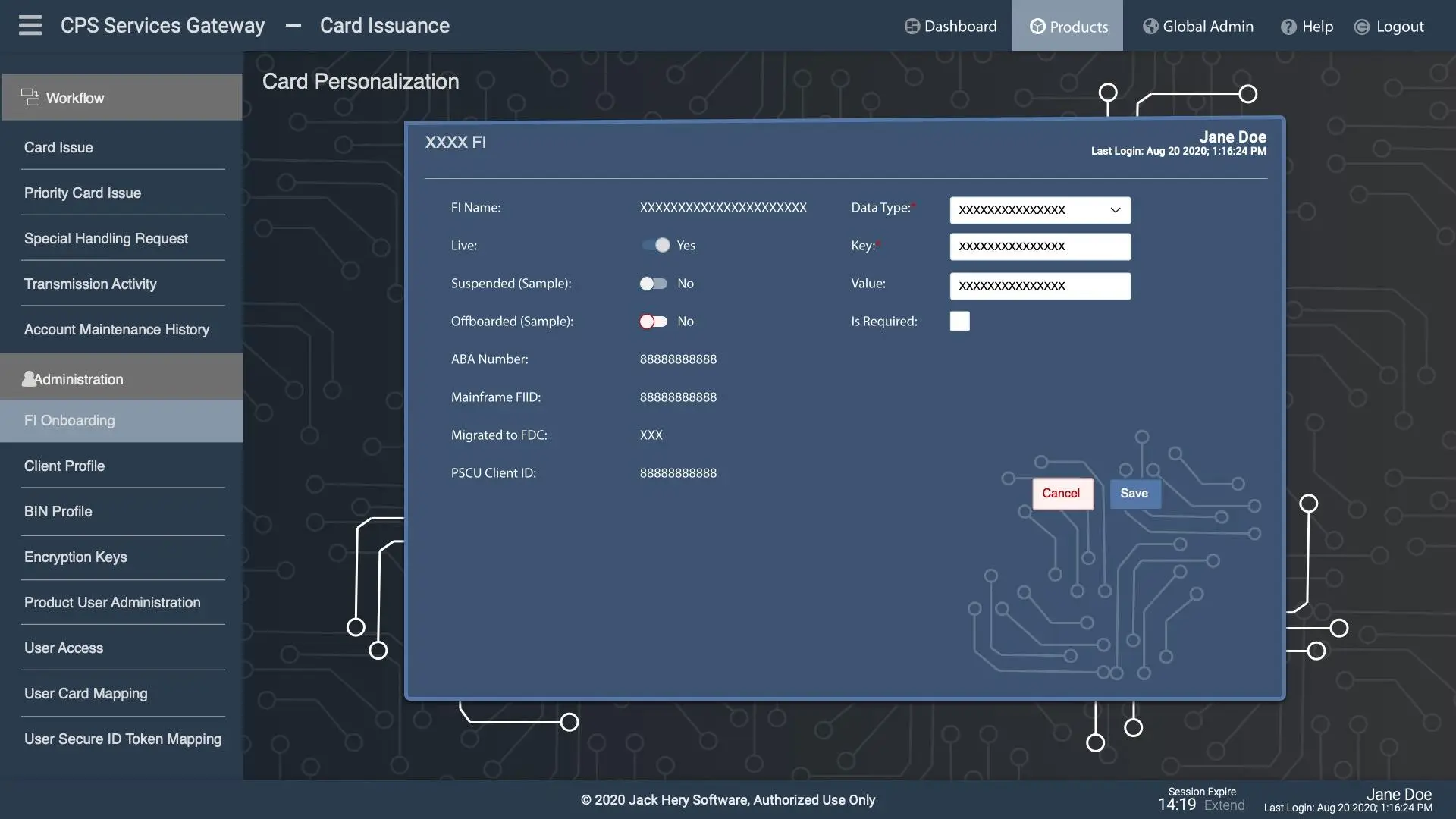Image resolution: width=1456 pixels, height=819 pixels.
Task: Click the Cancel button
Action: (1061, 494)
